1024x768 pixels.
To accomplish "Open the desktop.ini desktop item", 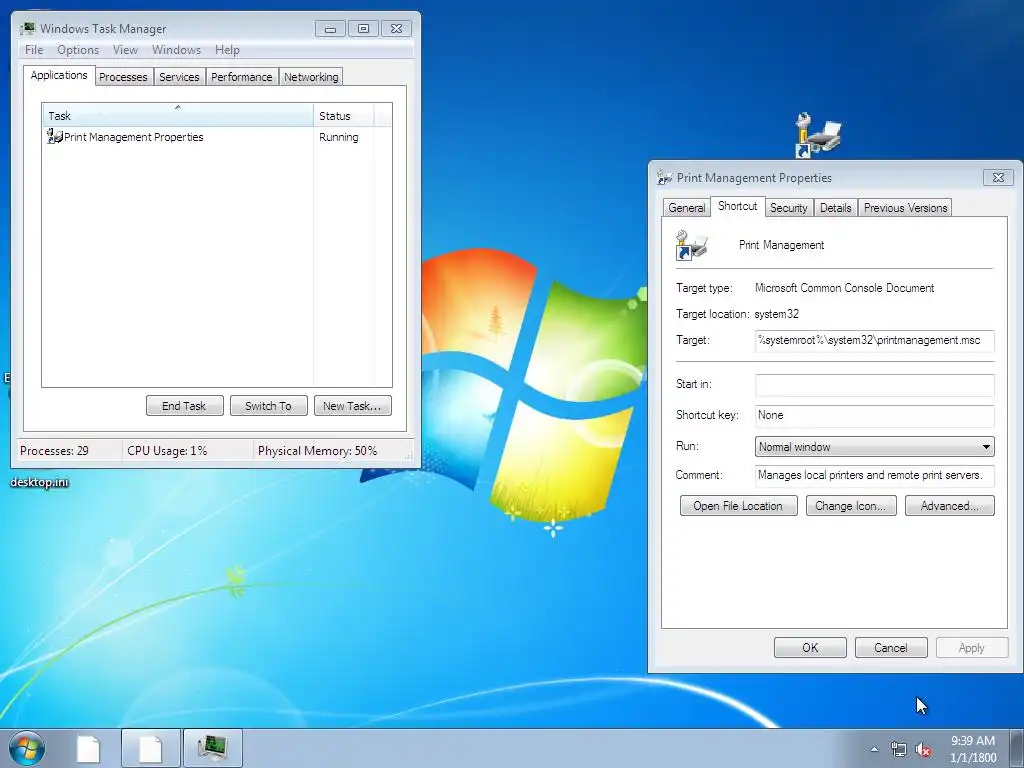I will point(39,483).
